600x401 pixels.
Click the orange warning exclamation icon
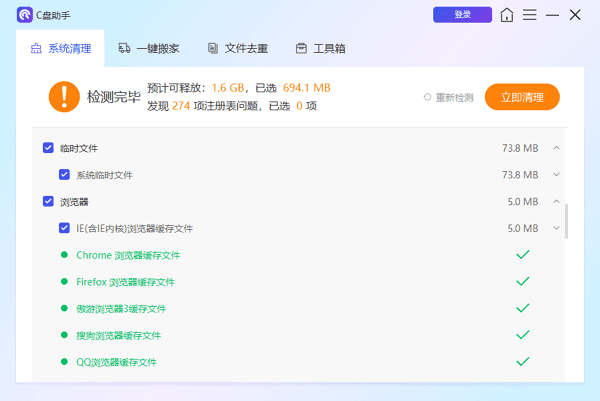pyautogui.click(x=63, y=97)
